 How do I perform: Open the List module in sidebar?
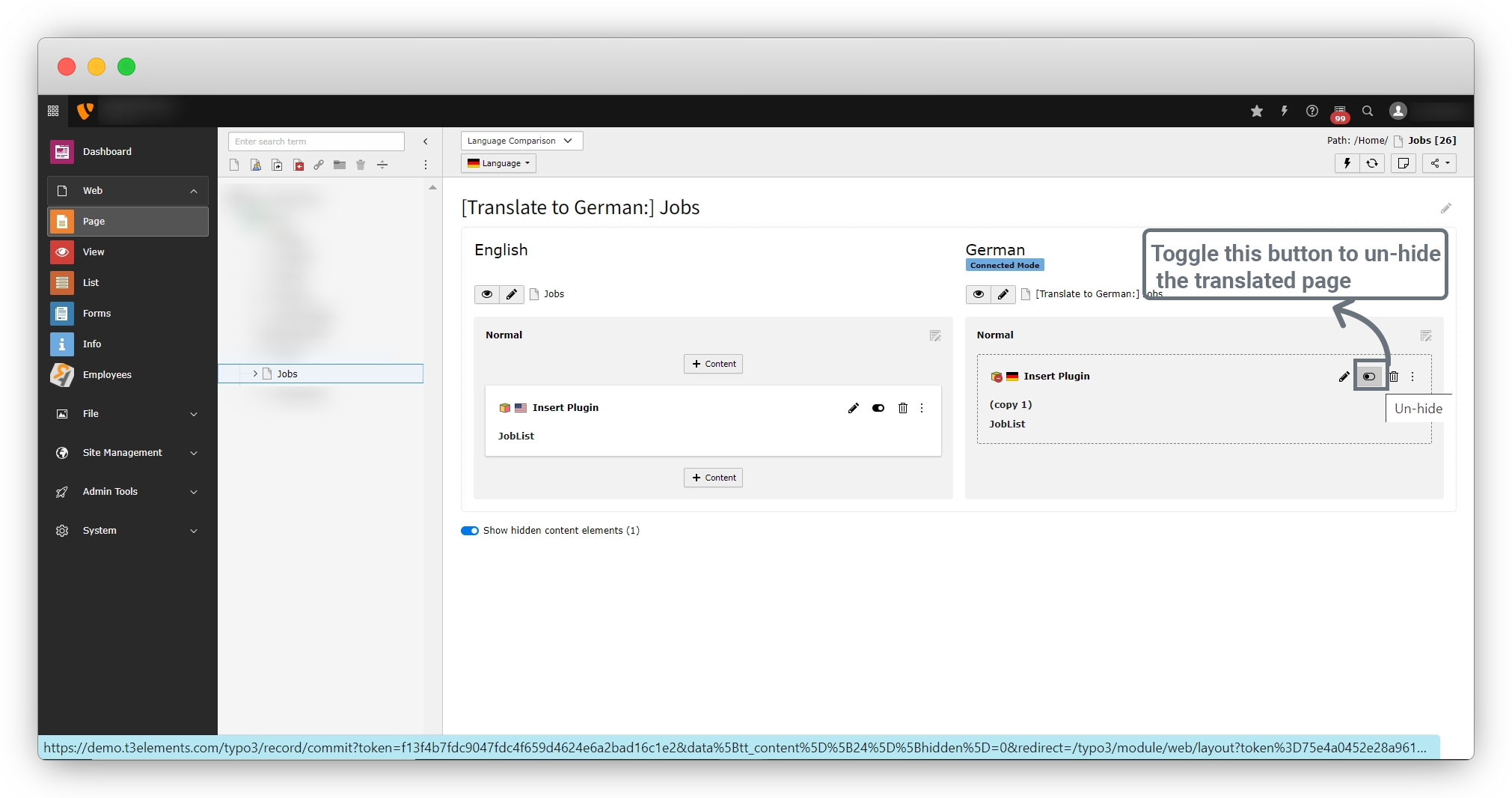pyautogui.click(x=91, y=283)
